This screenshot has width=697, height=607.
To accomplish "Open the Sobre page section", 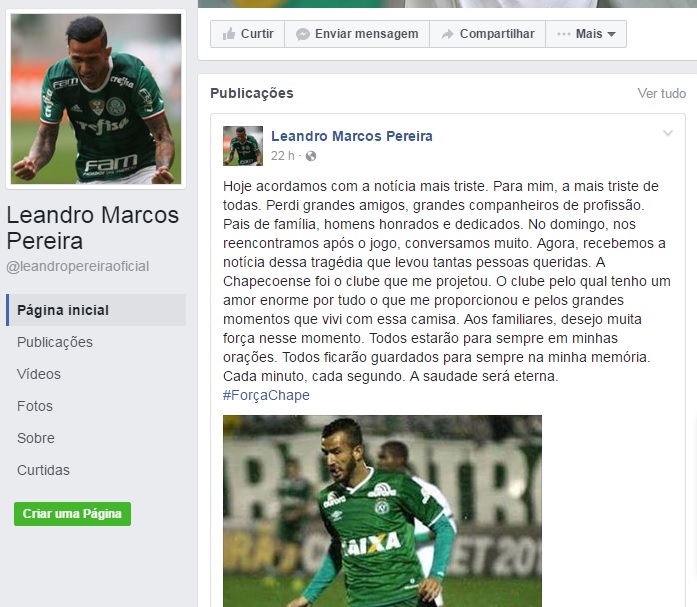I will 36,438.
